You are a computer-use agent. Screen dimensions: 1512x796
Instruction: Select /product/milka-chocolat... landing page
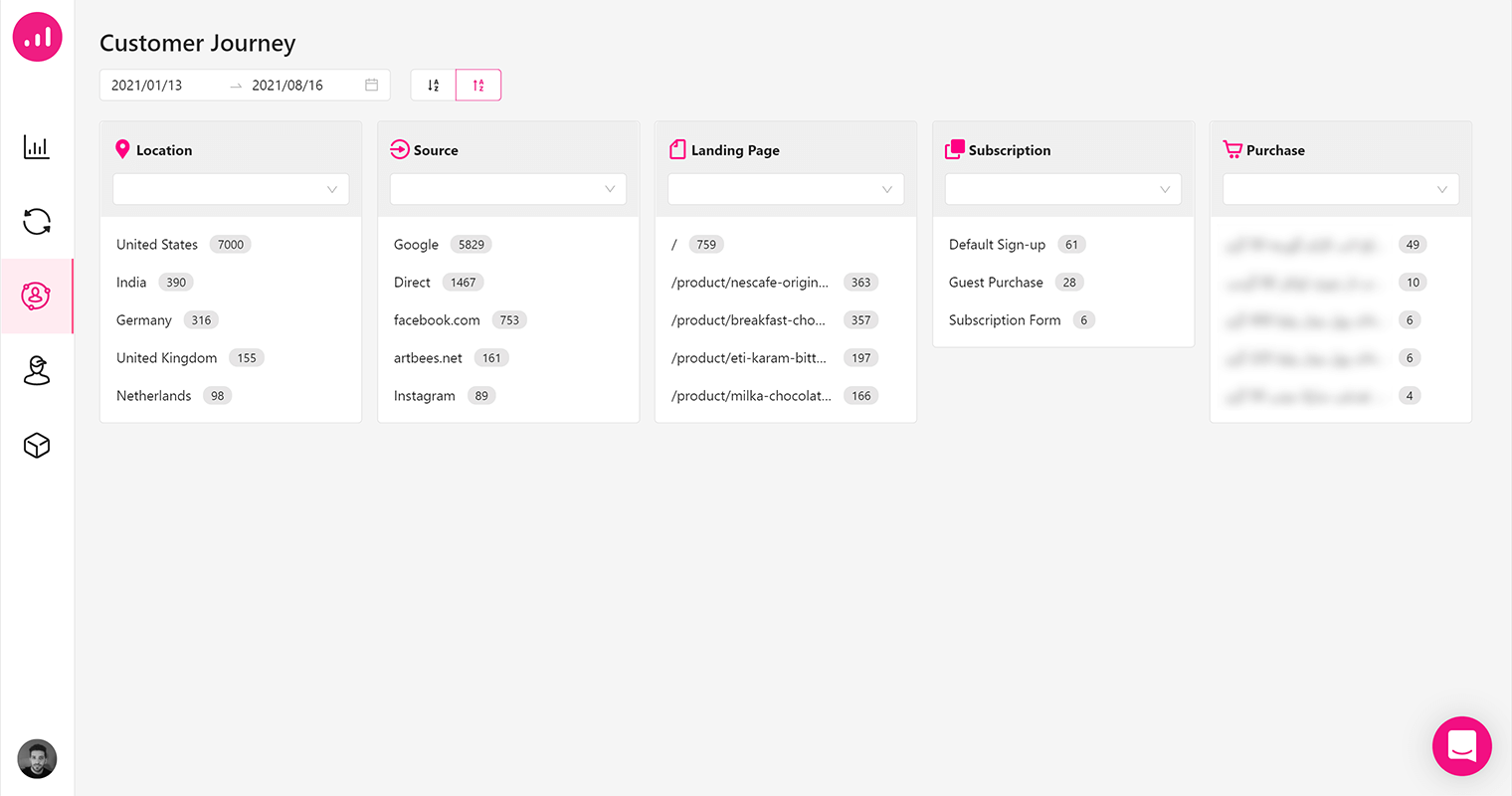[x=786, y=395]
